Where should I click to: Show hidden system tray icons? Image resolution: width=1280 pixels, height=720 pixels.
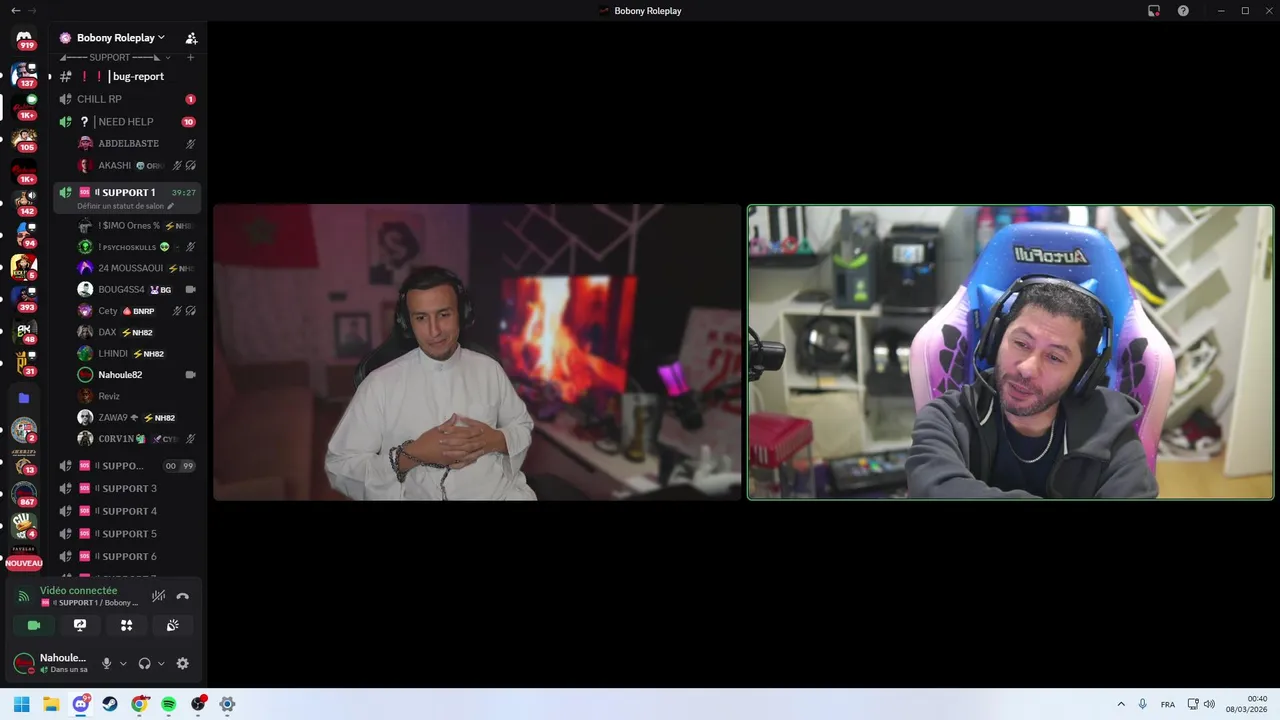pyautogui.click(x=1121, y=704)
